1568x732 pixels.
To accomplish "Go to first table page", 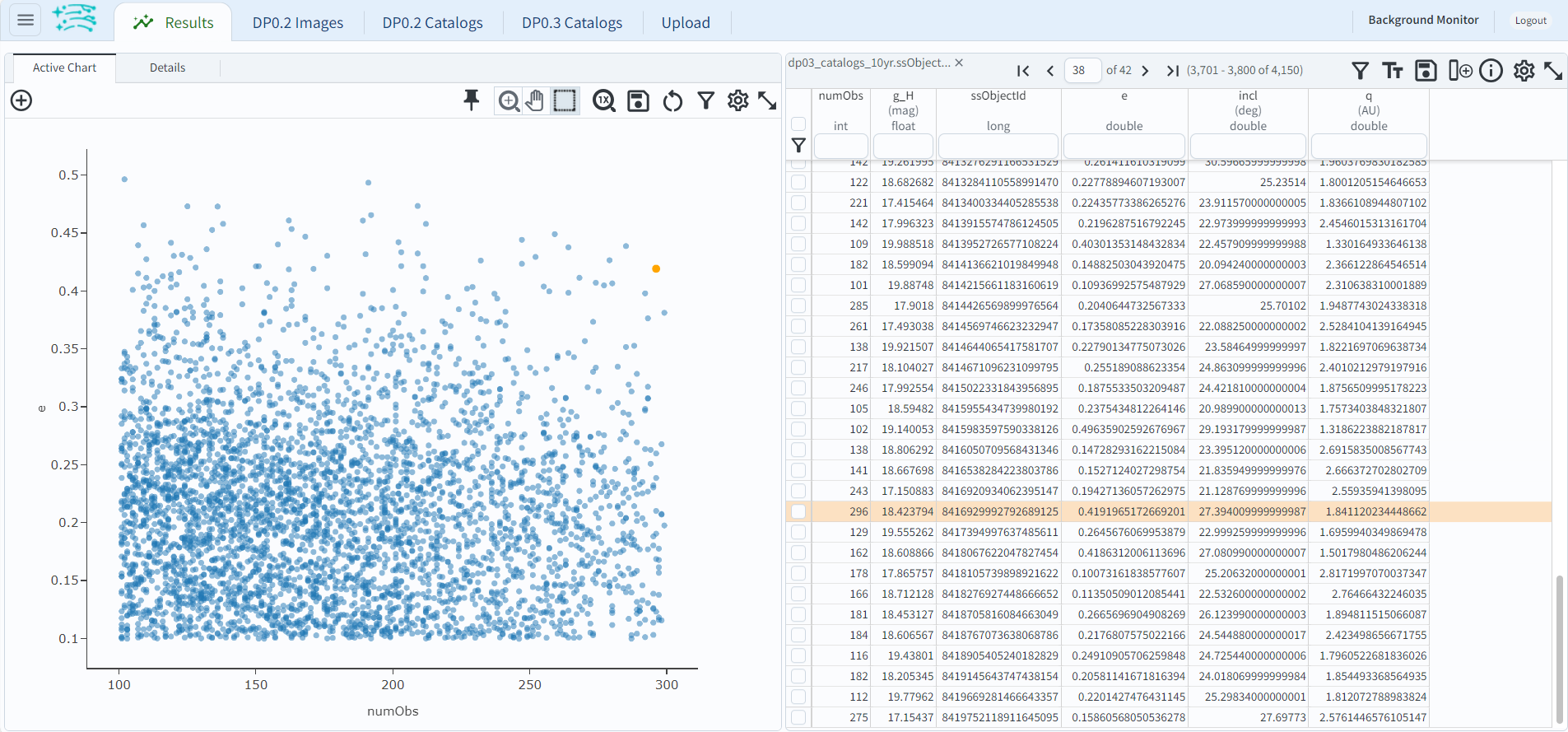I will pyautogui.click(x=1023, y=71).
